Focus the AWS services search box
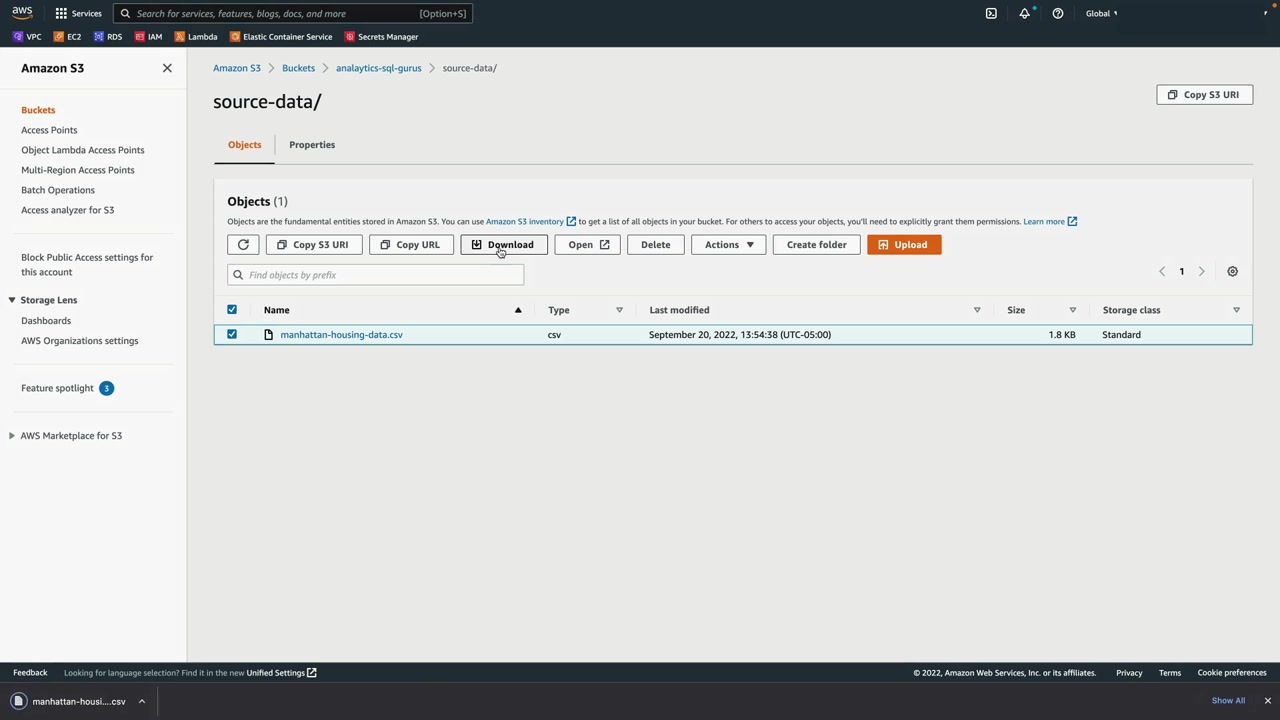This screenshot has width=1280, height=720. [x=292, y=14]
